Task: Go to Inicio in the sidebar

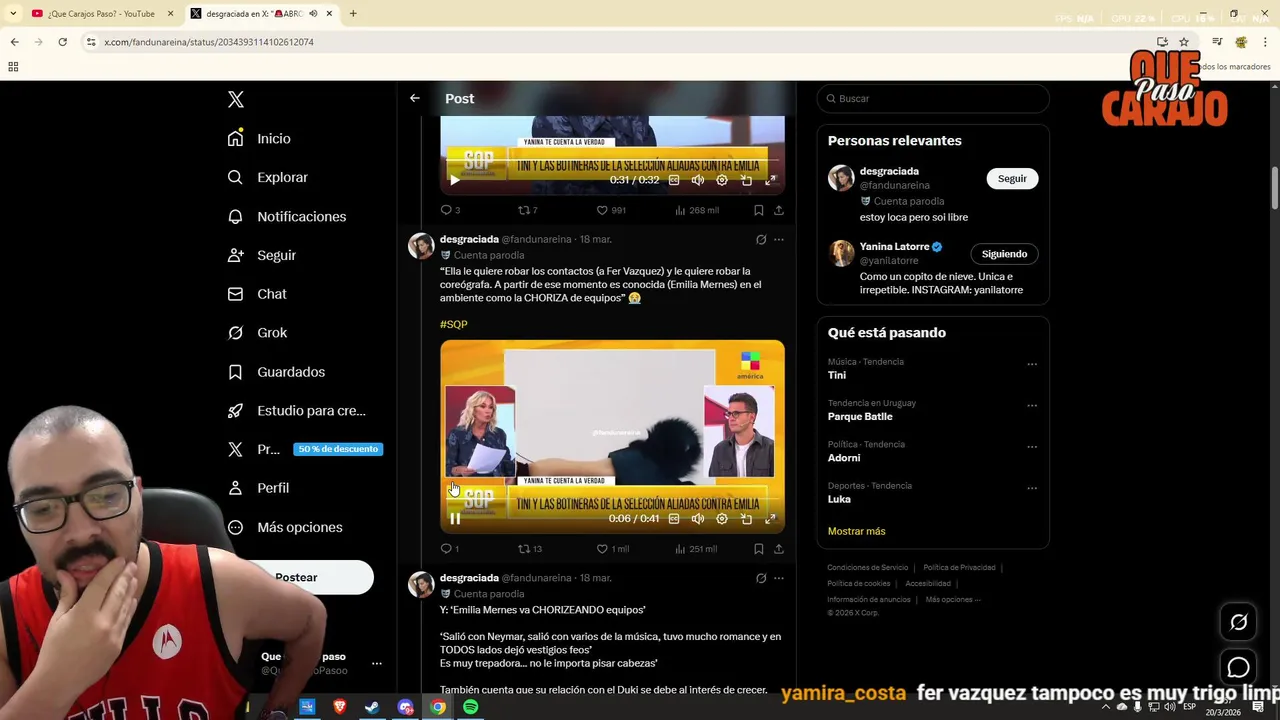Action: click(259, 138)
